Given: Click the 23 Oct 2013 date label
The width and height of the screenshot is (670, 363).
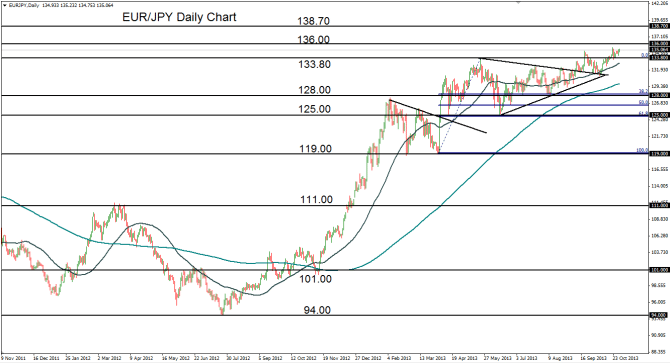Looking at the screenshot, I should pyautogui.click(x=626, y=358).
